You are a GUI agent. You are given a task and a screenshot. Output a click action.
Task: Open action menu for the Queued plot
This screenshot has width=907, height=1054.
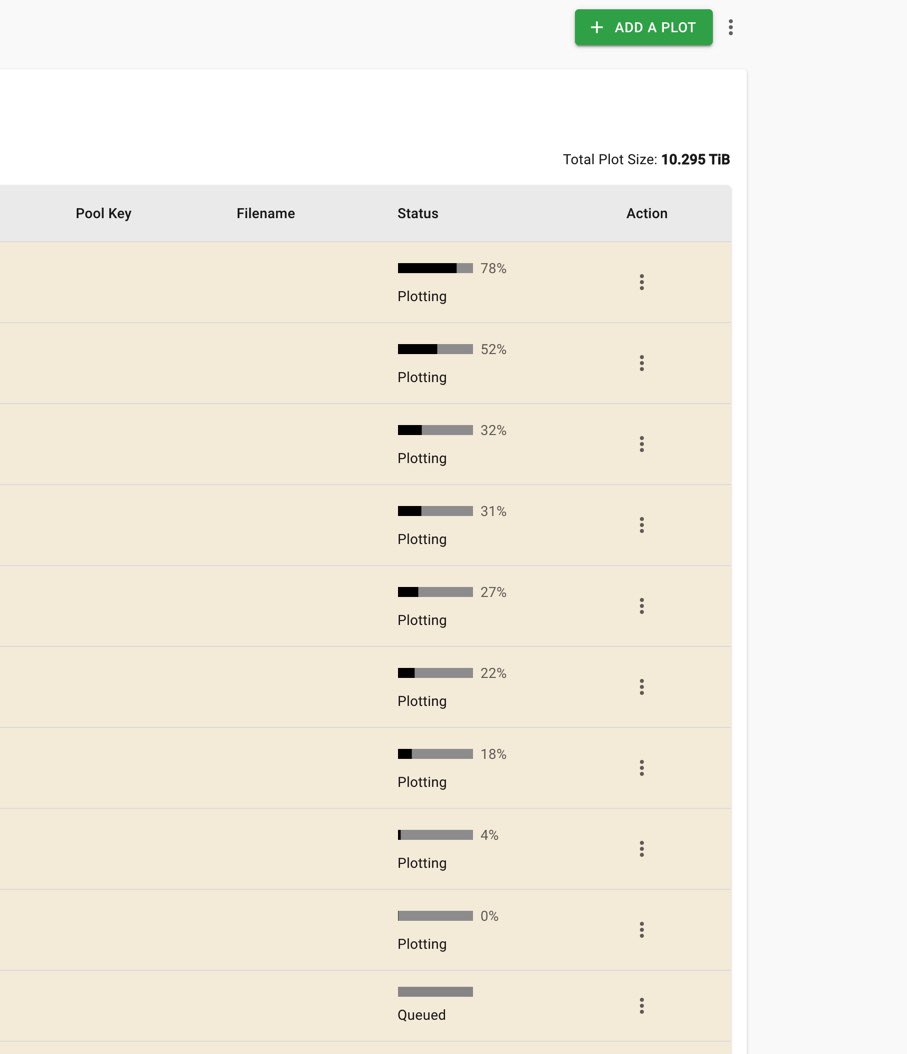[x=642, y=1006]
